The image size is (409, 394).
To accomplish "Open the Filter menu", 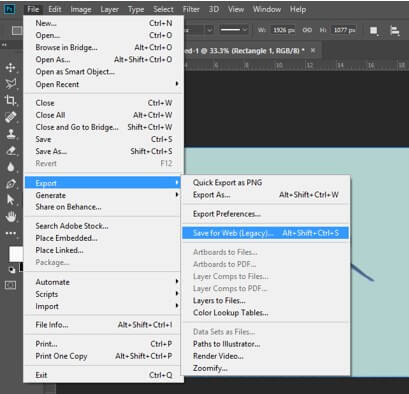I will (191, 9).
